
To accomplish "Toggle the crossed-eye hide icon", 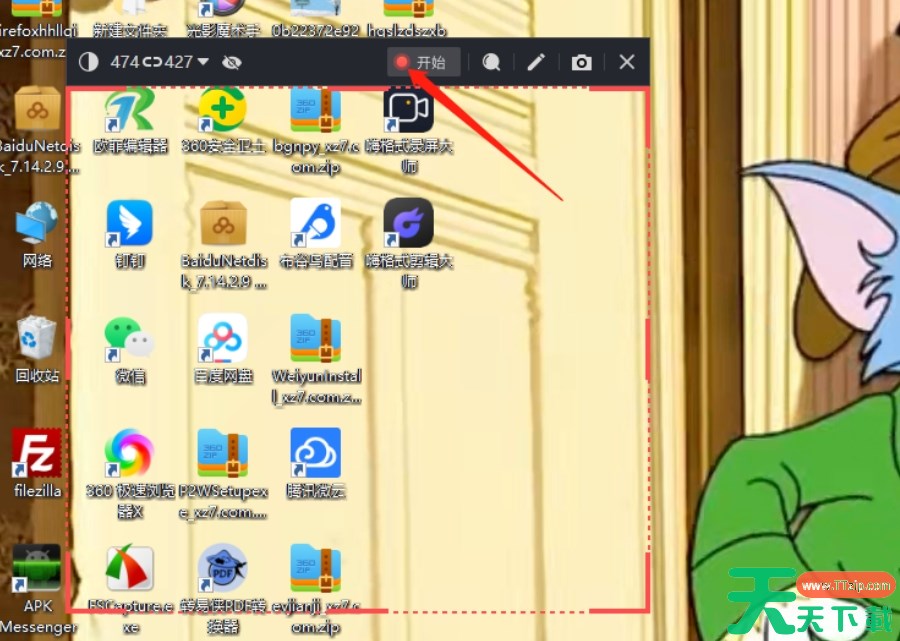I will coord(232,62).
